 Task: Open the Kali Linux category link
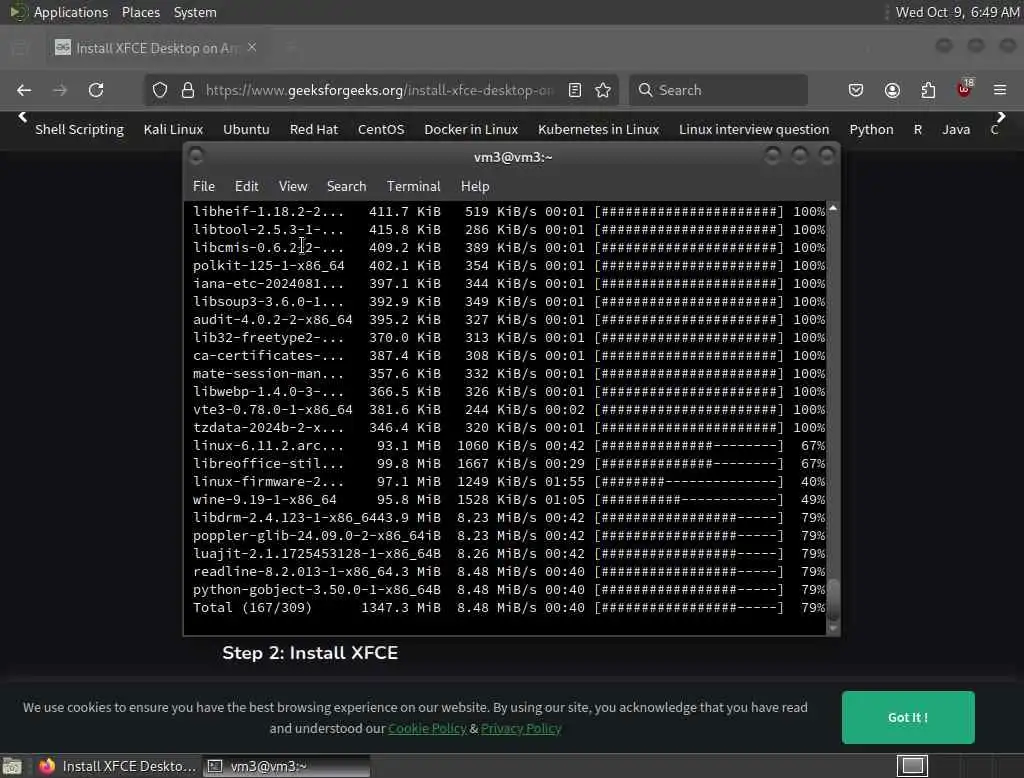173,129
